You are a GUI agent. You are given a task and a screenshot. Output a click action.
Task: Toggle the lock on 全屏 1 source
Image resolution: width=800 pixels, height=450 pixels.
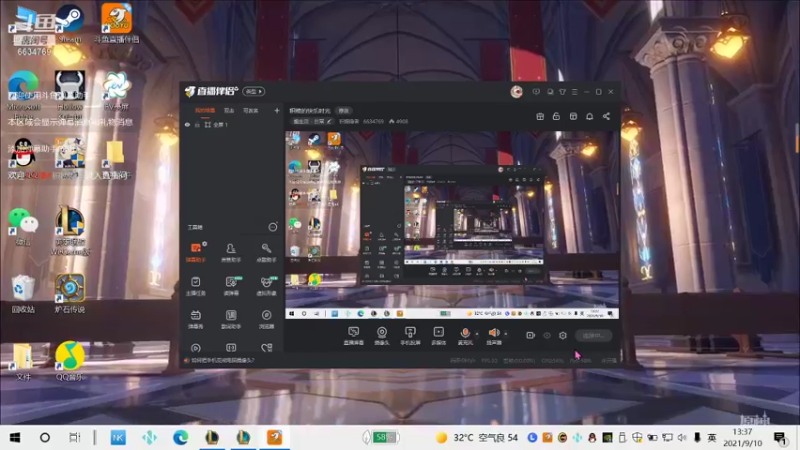197,124
